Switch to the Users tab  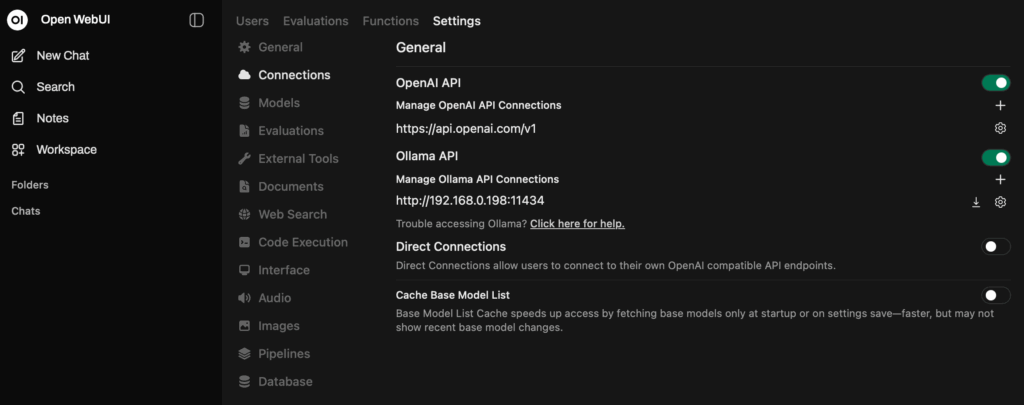[252, 21]
